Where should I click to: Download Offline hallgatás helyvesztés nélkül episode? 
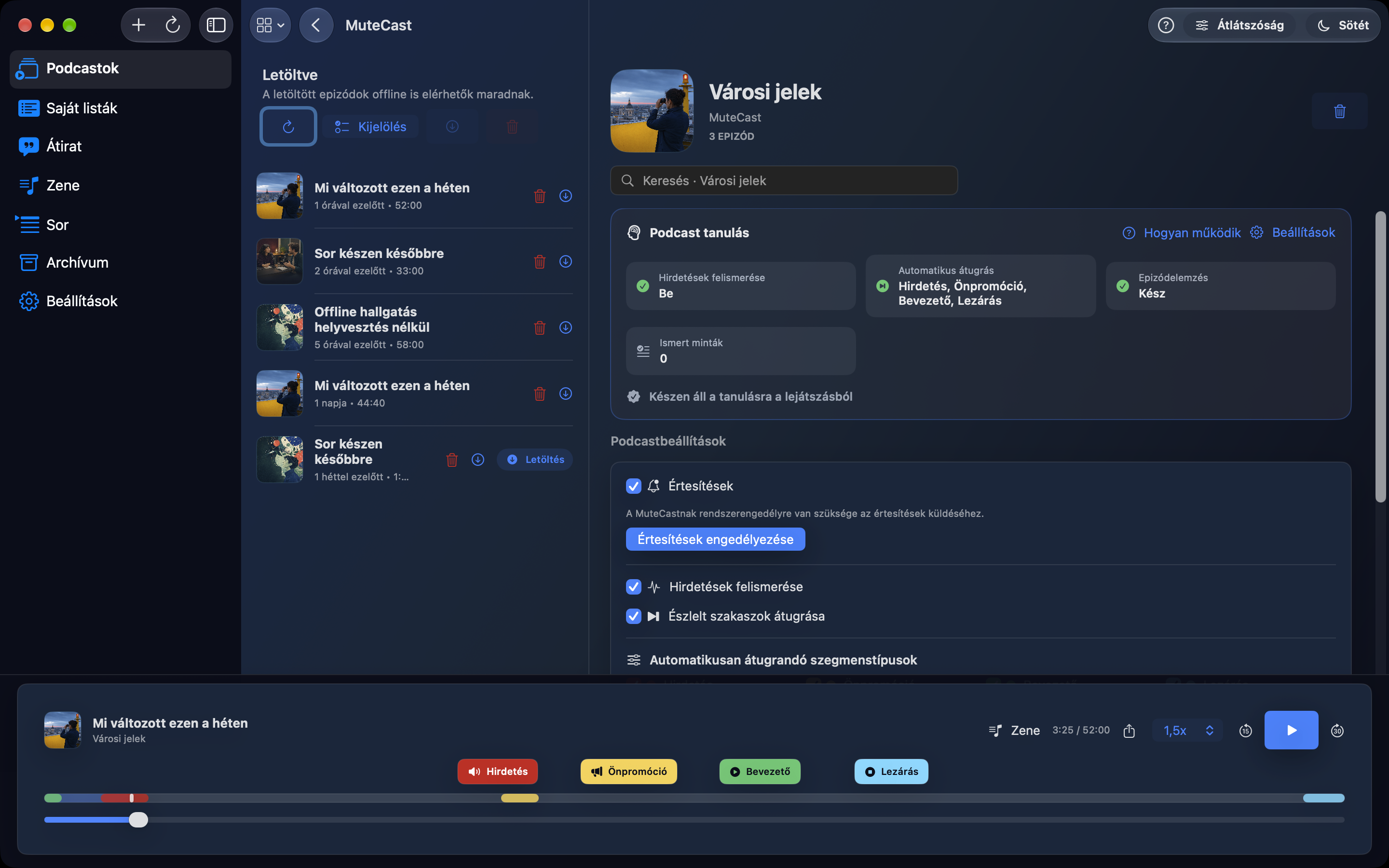pos(565,328)
